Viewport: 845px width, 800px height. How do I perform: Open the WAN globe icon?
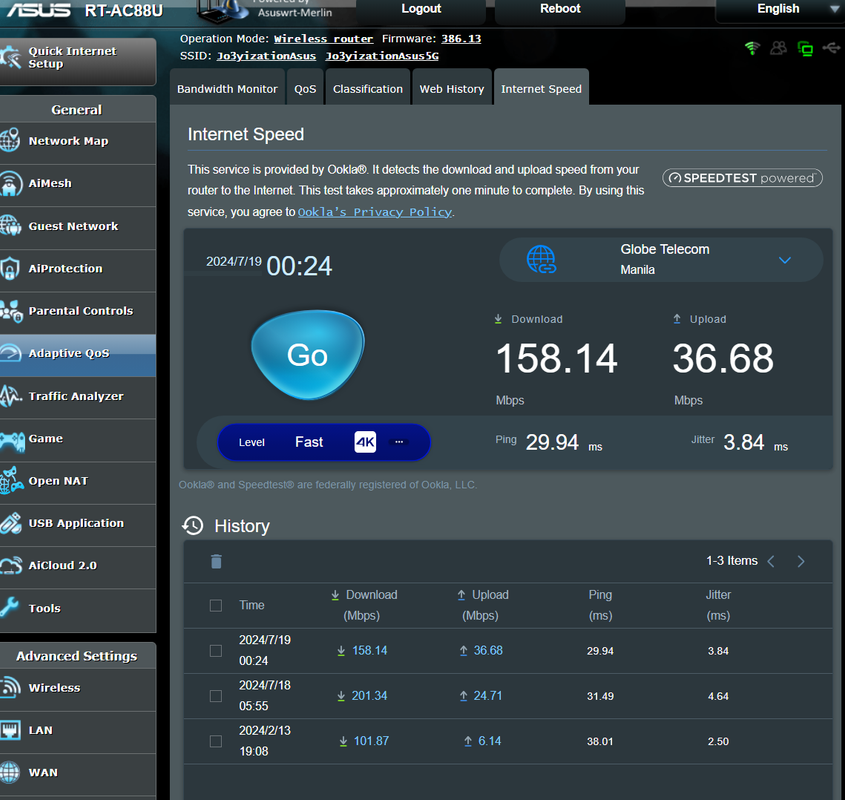10,772
